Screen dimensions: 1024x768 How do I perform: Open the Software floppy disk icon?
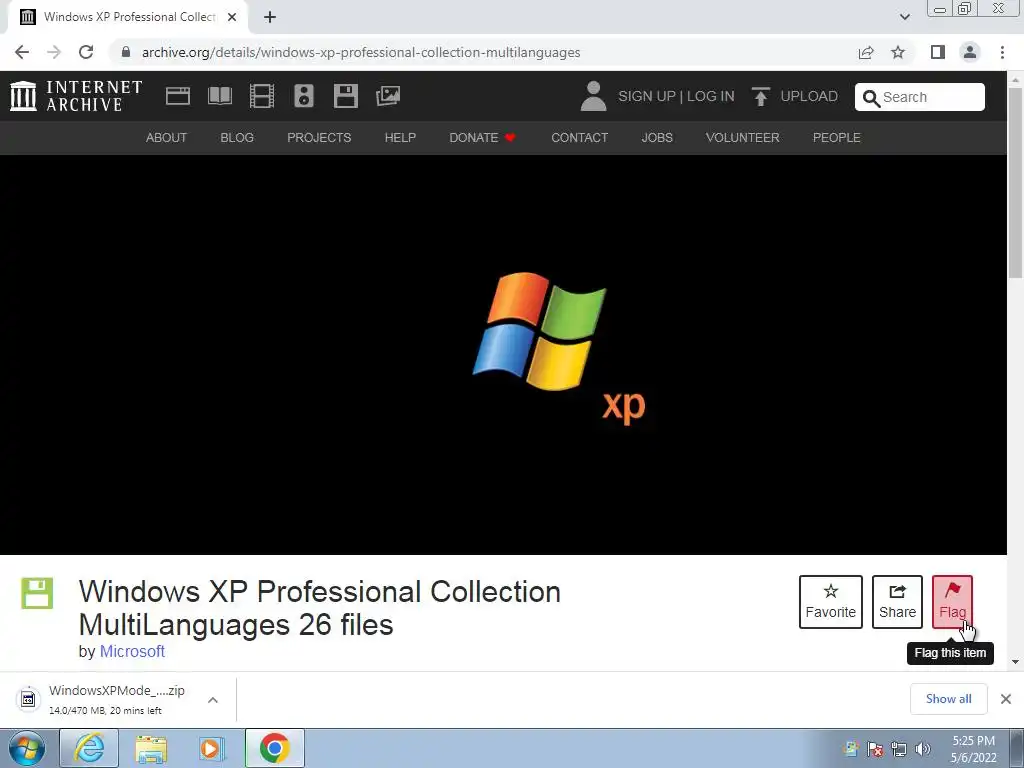(345, 96)
